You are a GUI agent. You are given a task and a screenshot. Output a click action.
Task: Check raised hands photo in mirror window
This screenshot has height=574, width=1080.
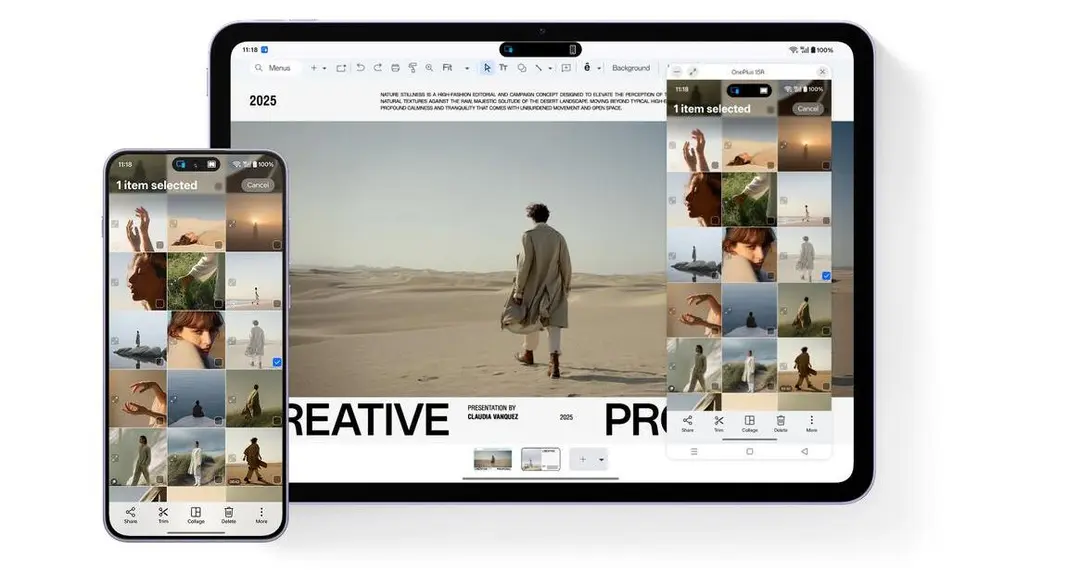[715, 165]
